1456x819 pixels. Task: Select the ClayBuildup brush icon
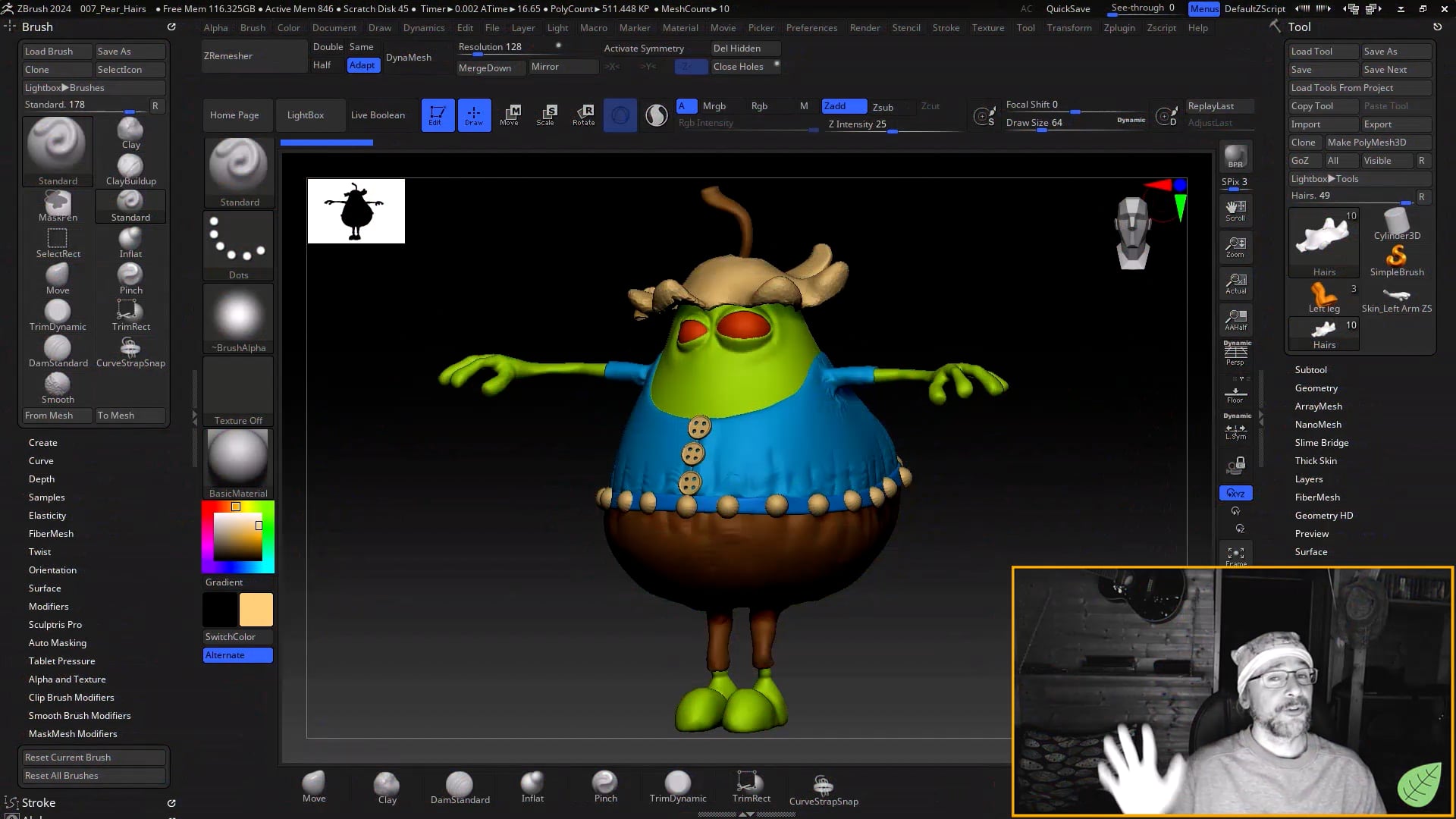[130, 167]
